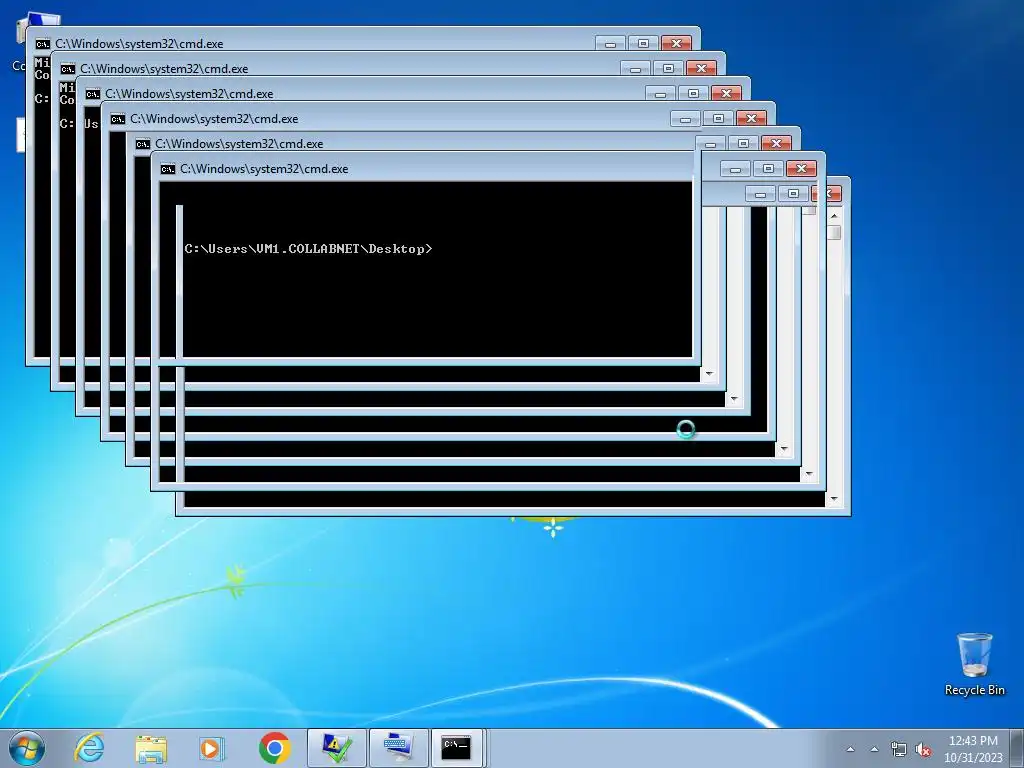Maximize the rearmost cmd window

(x=643, y=44)
